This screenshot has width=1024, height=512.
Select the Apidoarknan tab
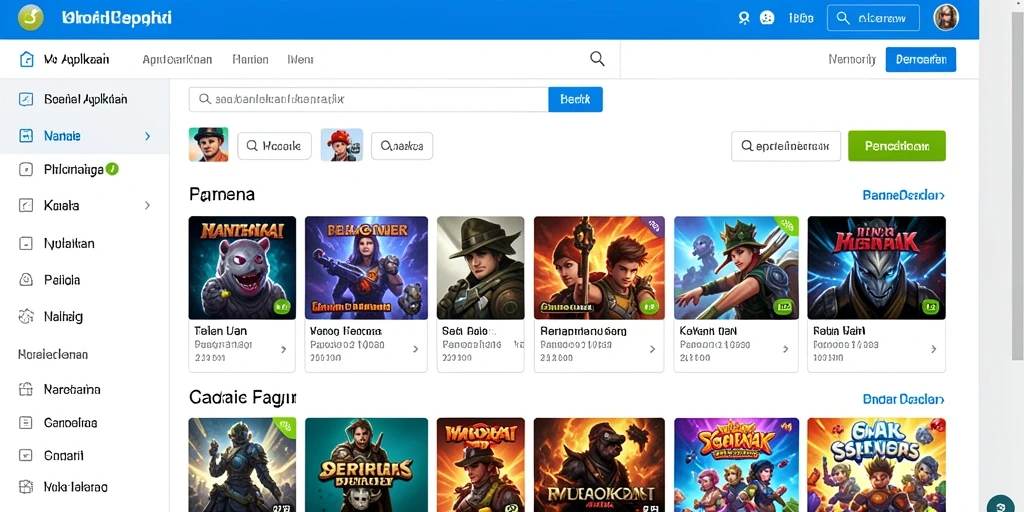[x=177, y=59]
